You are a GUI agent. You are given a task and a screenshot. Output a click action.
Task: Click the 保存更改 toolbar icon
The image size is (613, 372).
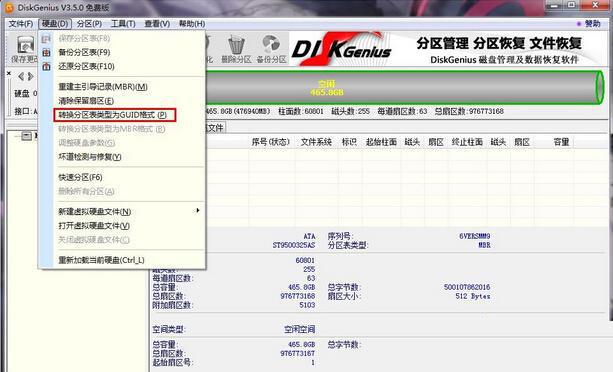click(x=25, y=45)
